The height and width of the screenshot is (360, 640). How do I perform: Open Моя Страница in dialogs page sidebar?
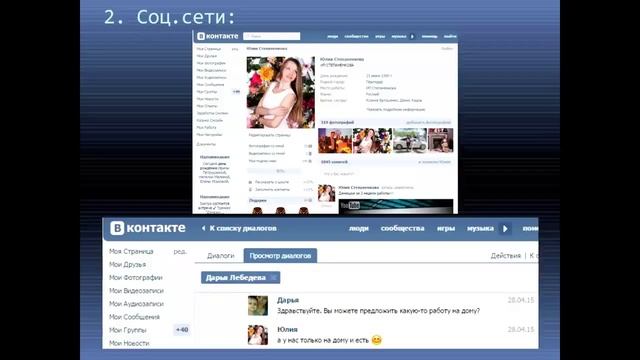coord(131,251)
